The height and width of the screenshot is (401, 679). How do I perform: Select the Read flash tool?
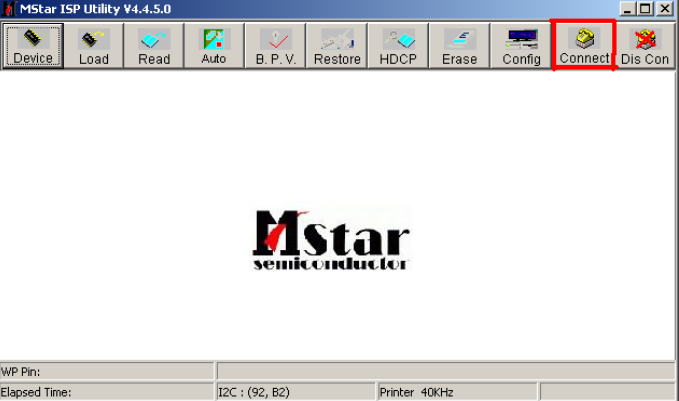(x=154, y=46)
